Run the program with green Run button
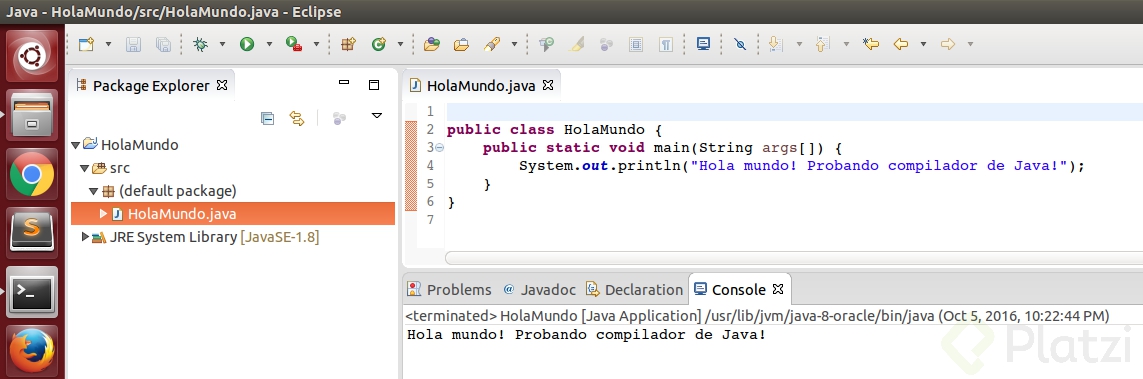The height and width of the screenshot is (379, 1143). tap(247, 44)
